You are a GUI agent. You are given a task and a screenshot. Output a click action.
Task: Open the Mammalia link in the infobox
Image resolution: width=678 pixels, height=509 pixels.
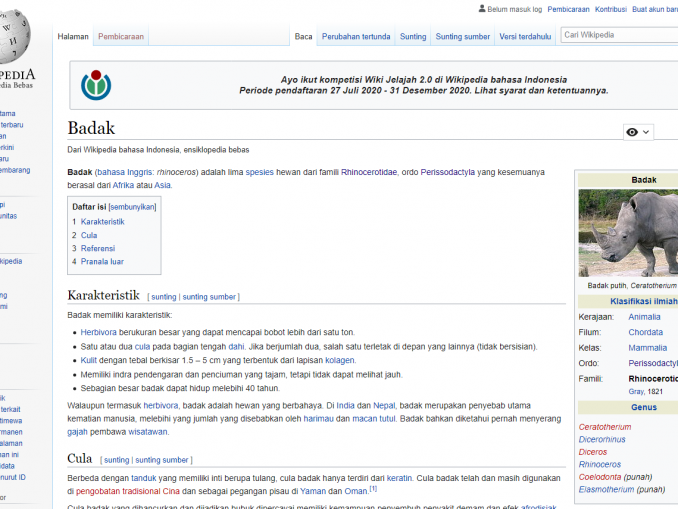tap(648, 348)
